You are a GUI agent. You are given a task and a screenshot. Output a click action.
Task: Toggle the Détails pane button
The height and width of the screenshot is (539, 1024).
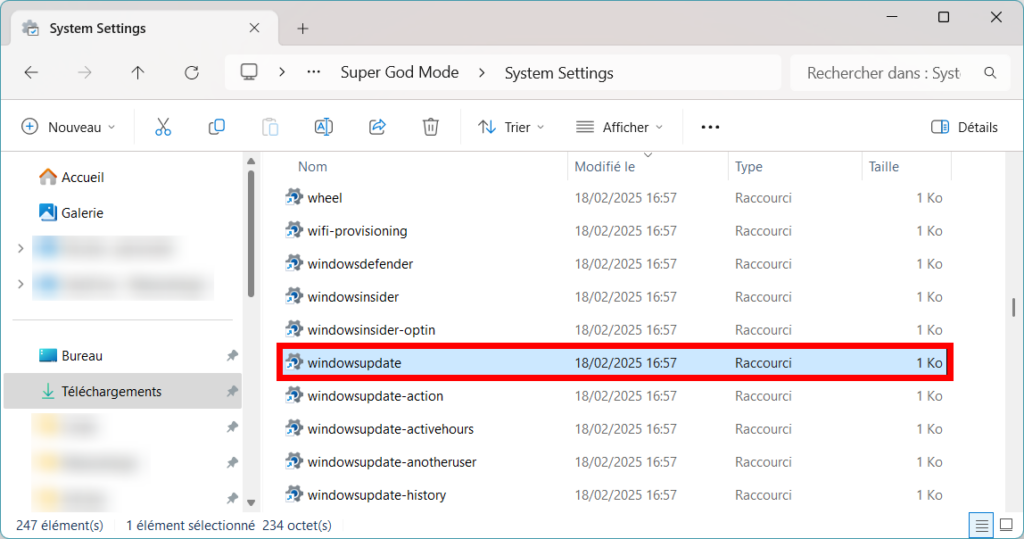coord(964,127)
